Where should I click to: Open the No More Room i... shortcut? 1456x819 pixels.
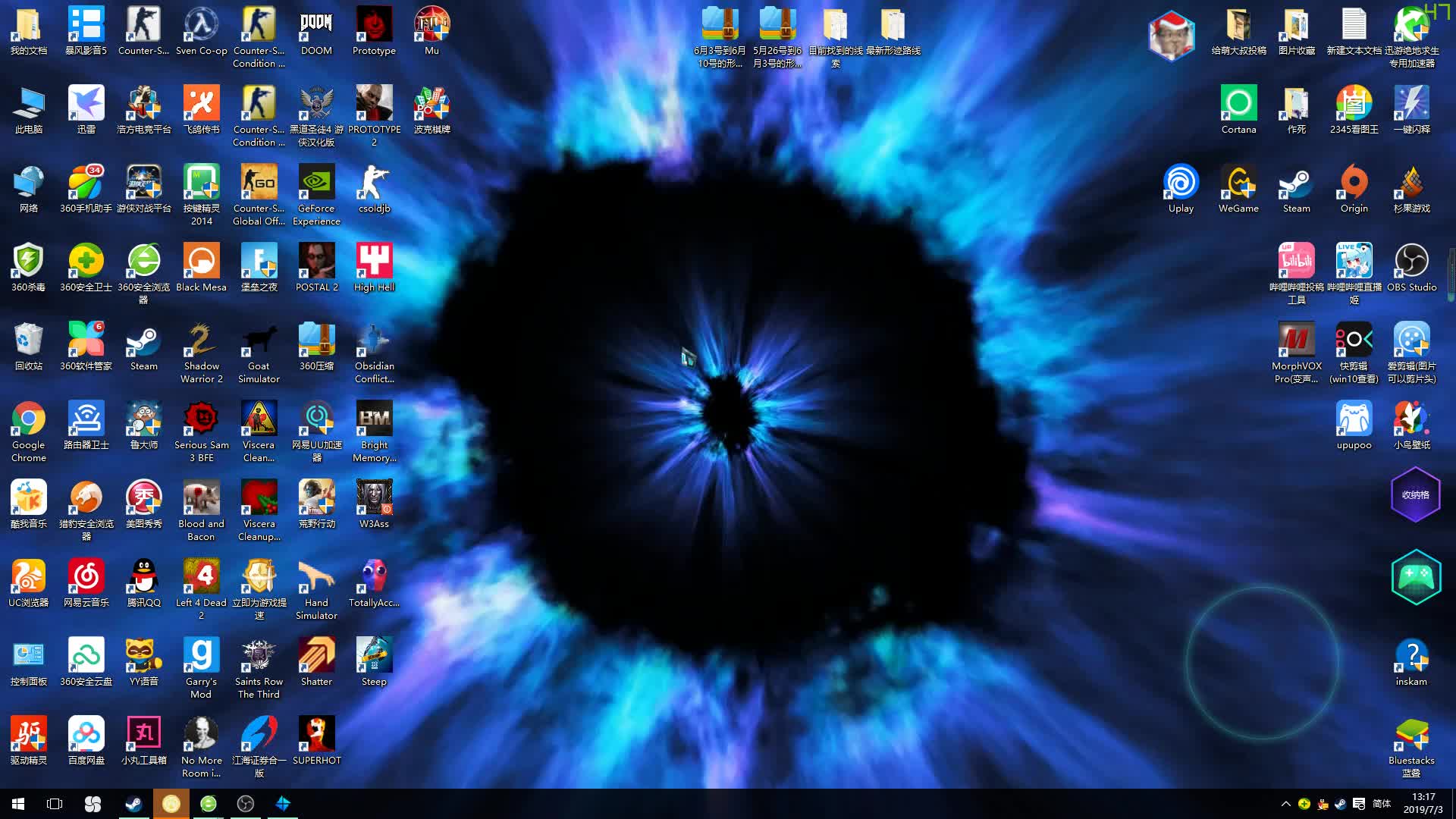(x=201, y=748)
